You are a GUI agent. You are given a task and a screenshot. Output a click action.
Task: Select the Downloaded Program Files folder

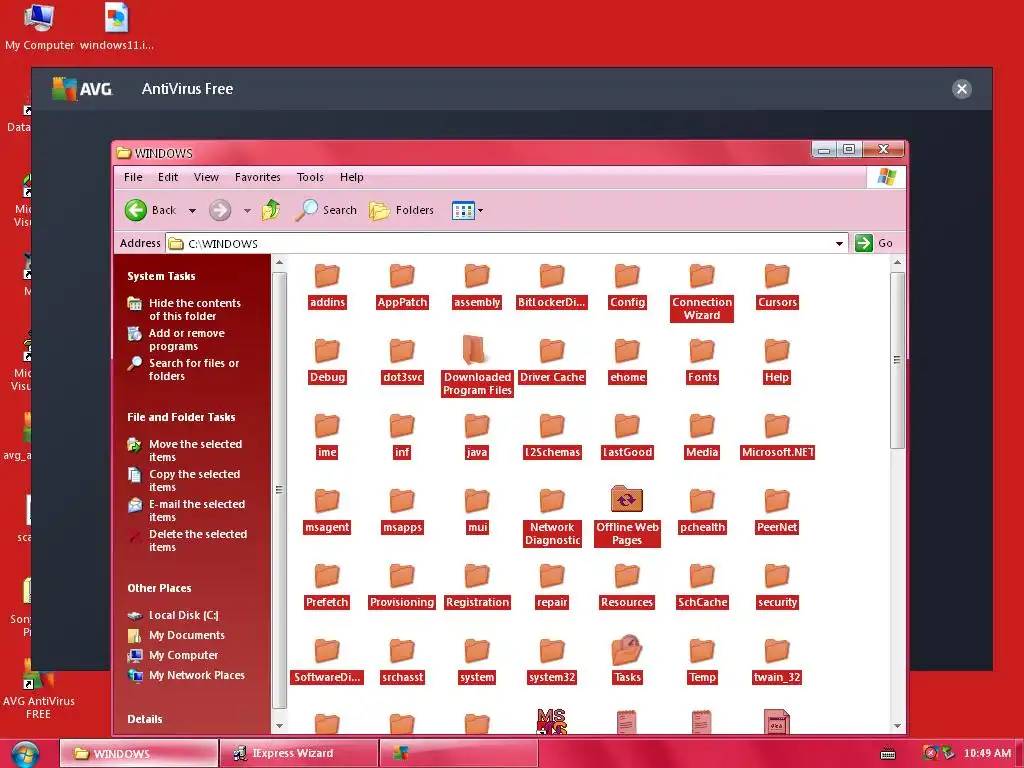point(477,366)
